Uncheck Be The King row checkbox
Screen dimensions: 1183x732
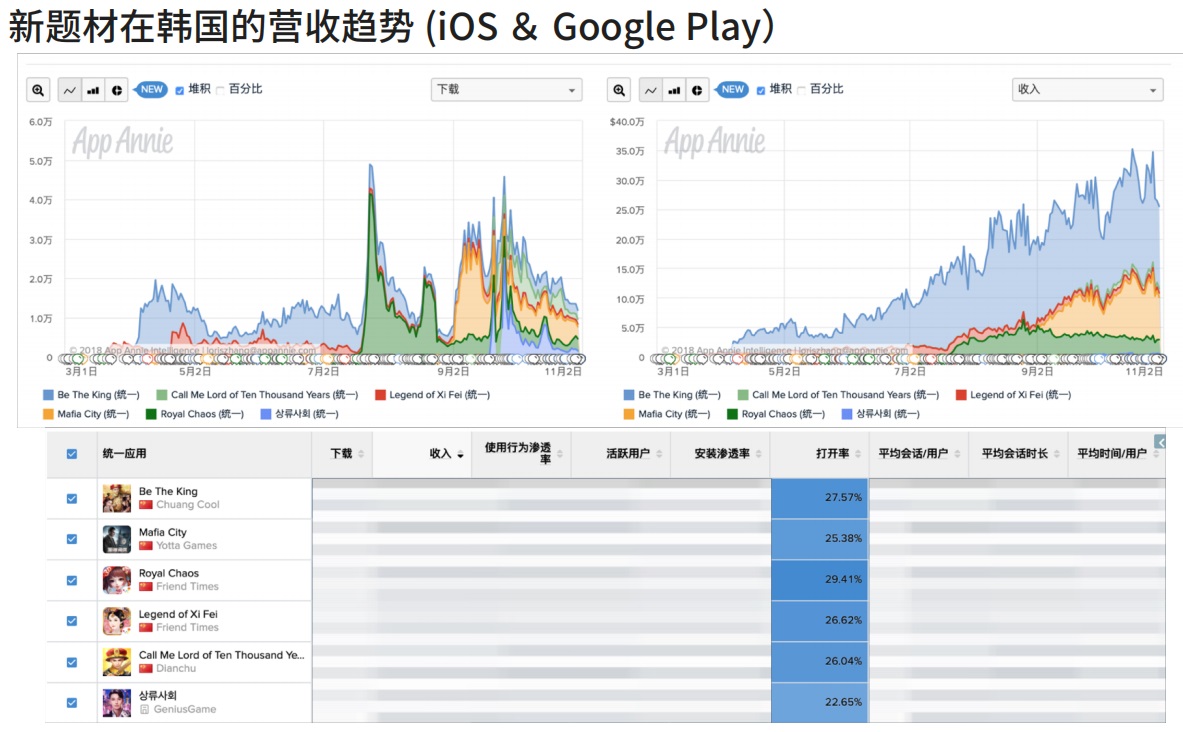point(72,499)
